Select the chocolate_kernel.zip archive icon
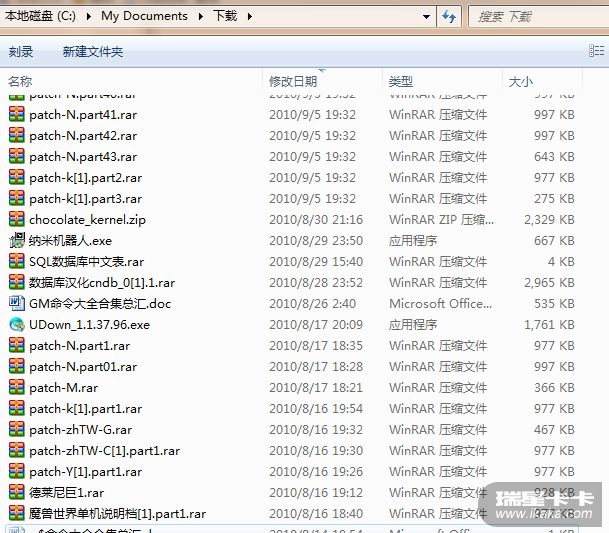 click(17, 219)
